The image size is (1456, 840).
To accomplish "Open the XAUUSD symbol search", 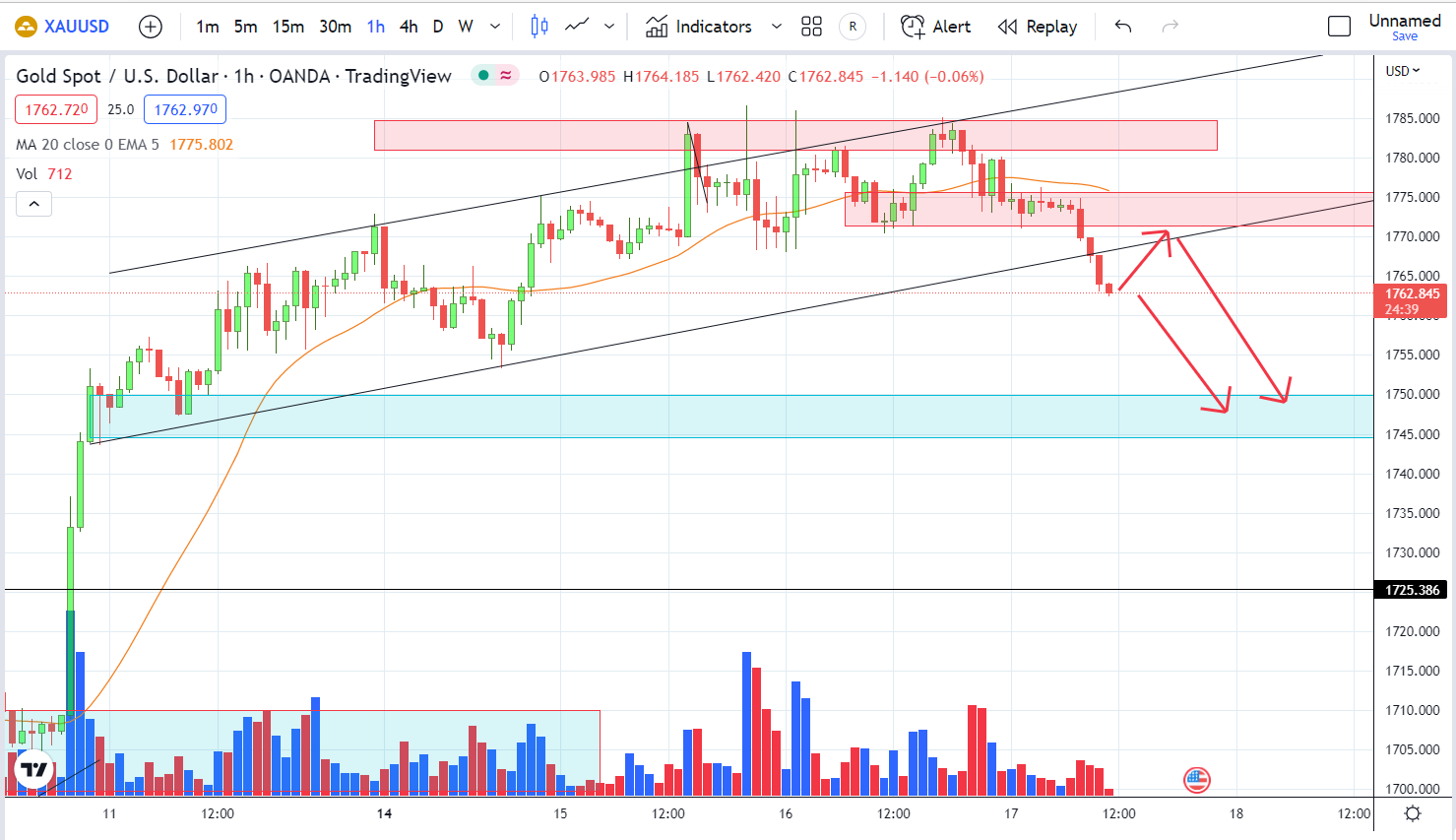I will coord(62,27).
